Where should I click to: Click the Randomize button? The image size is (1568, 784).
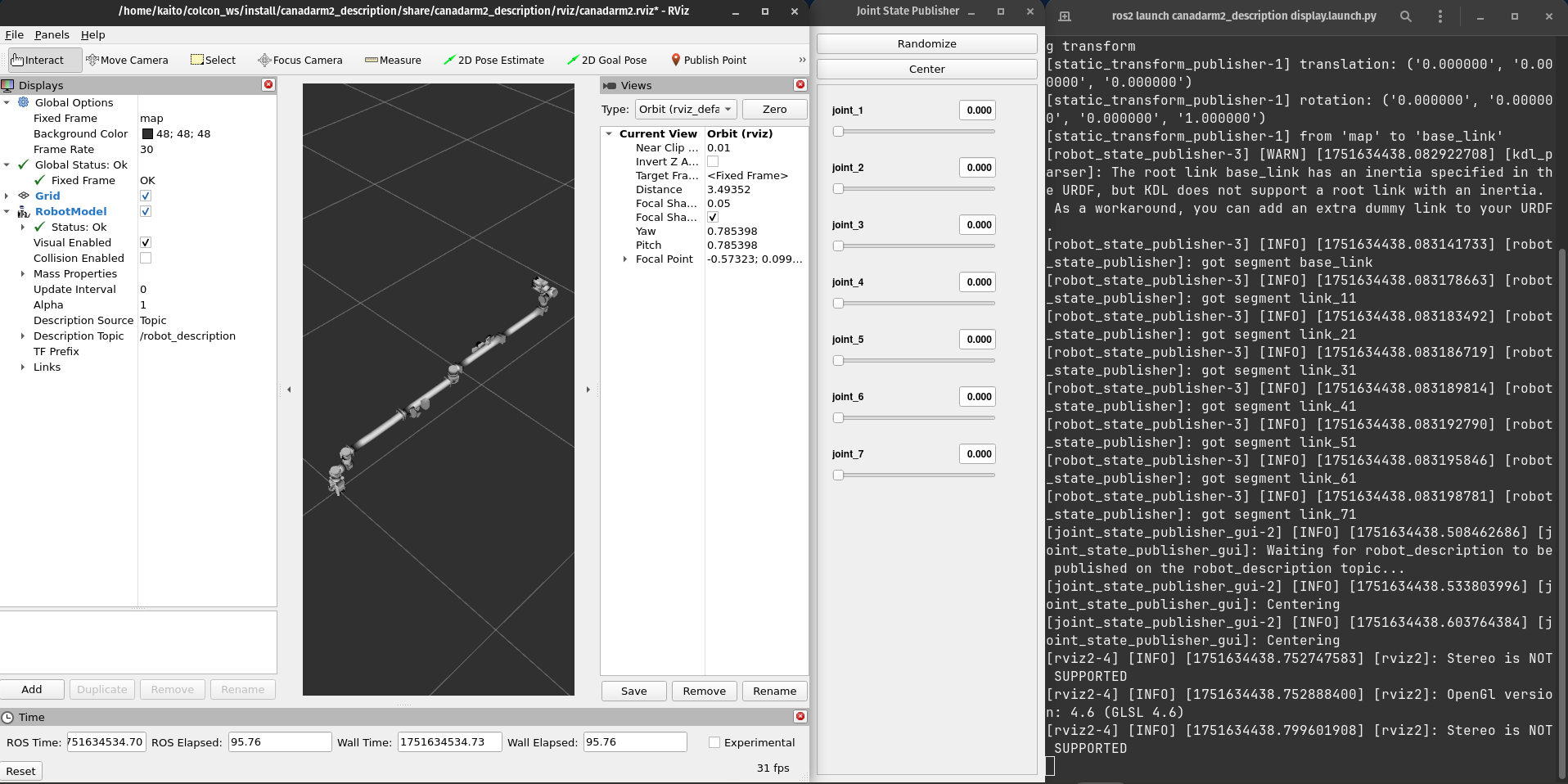(x=926, y=43)
